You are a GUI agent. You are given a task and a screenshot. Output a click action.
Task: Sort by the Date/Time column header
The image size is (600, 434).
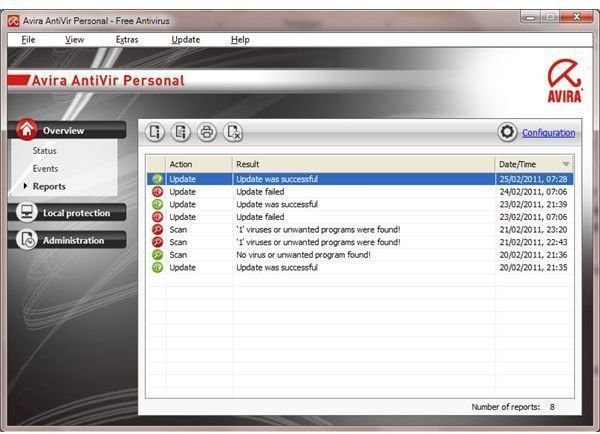[x=535, y=164]
